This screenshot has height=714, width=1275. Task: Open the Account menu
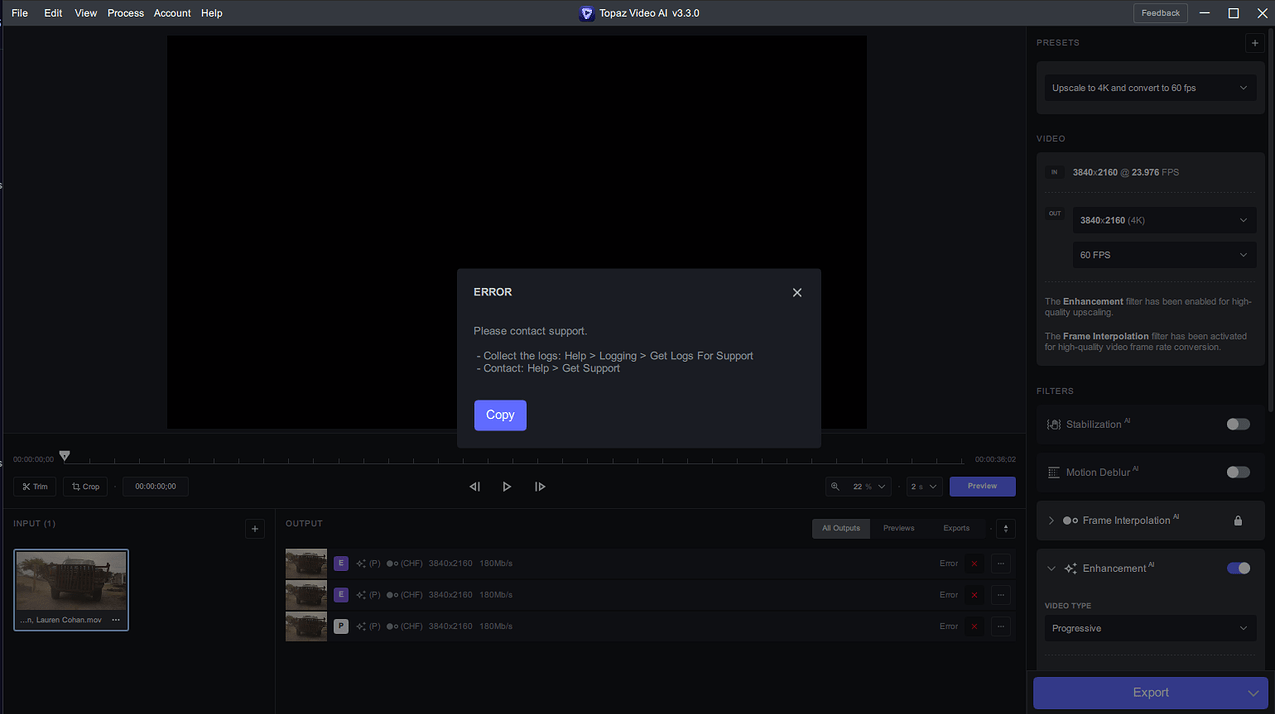tap(172, 13)
